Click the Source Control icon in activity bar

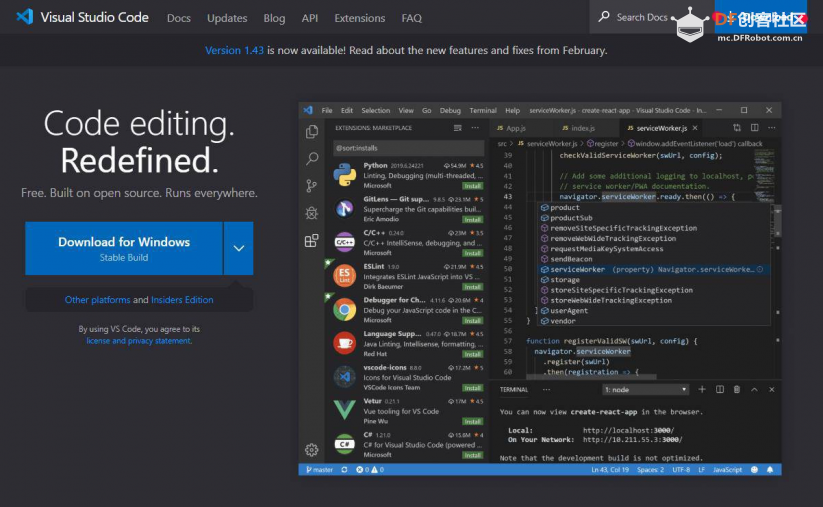pos(312,186)
